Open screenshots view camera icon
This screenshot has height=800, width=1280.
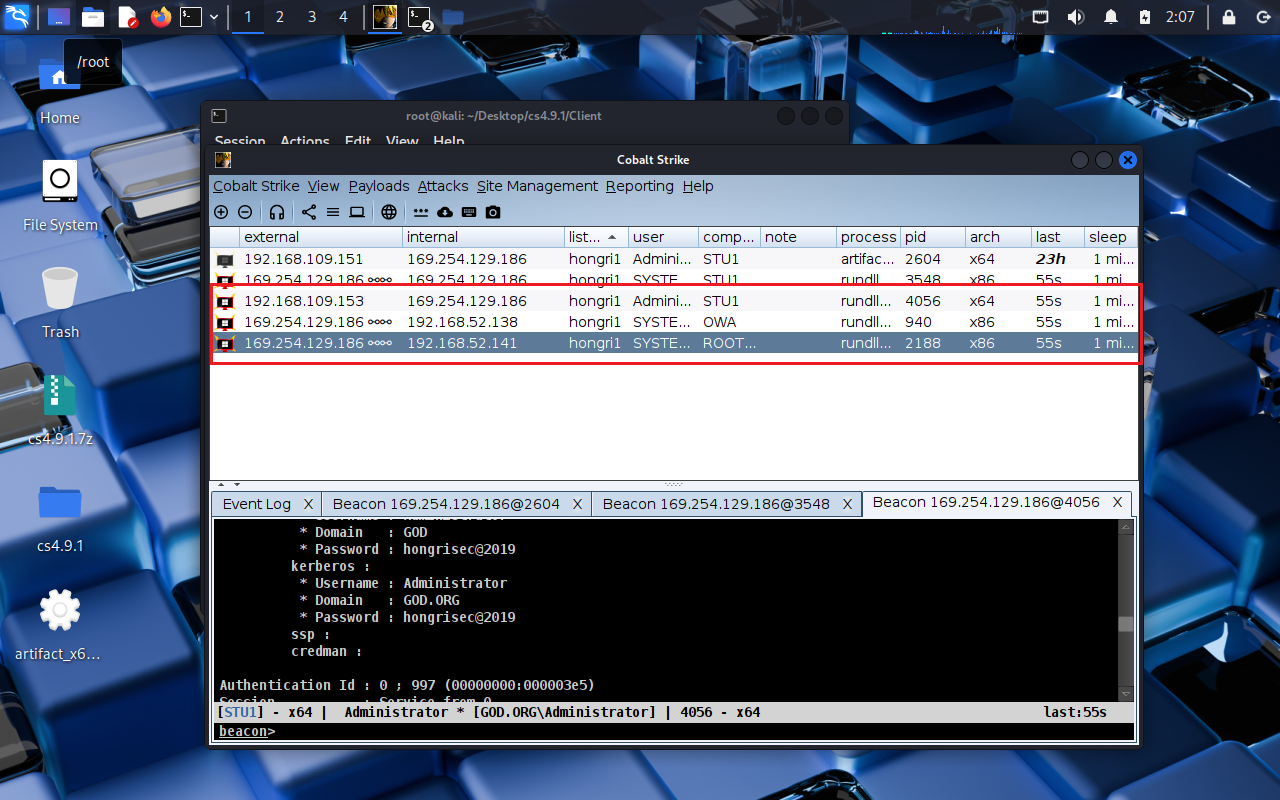coord(493,212)
